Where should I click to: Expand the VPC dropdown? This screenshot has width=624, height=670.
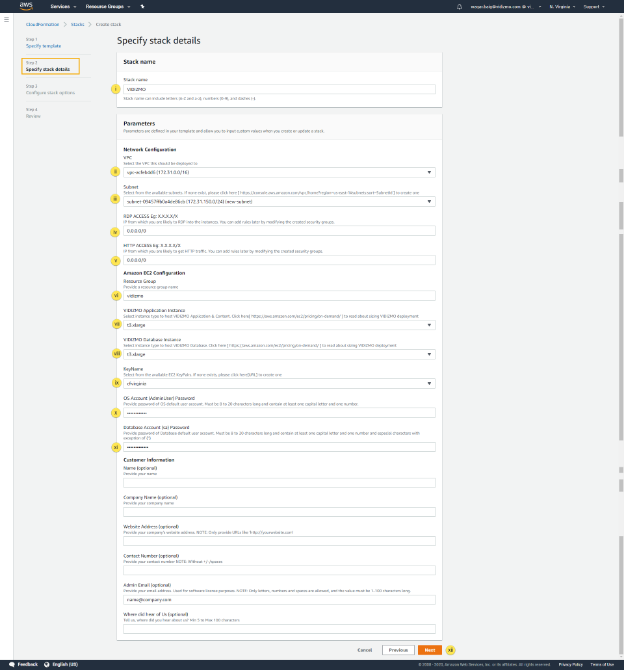[278, 171]
